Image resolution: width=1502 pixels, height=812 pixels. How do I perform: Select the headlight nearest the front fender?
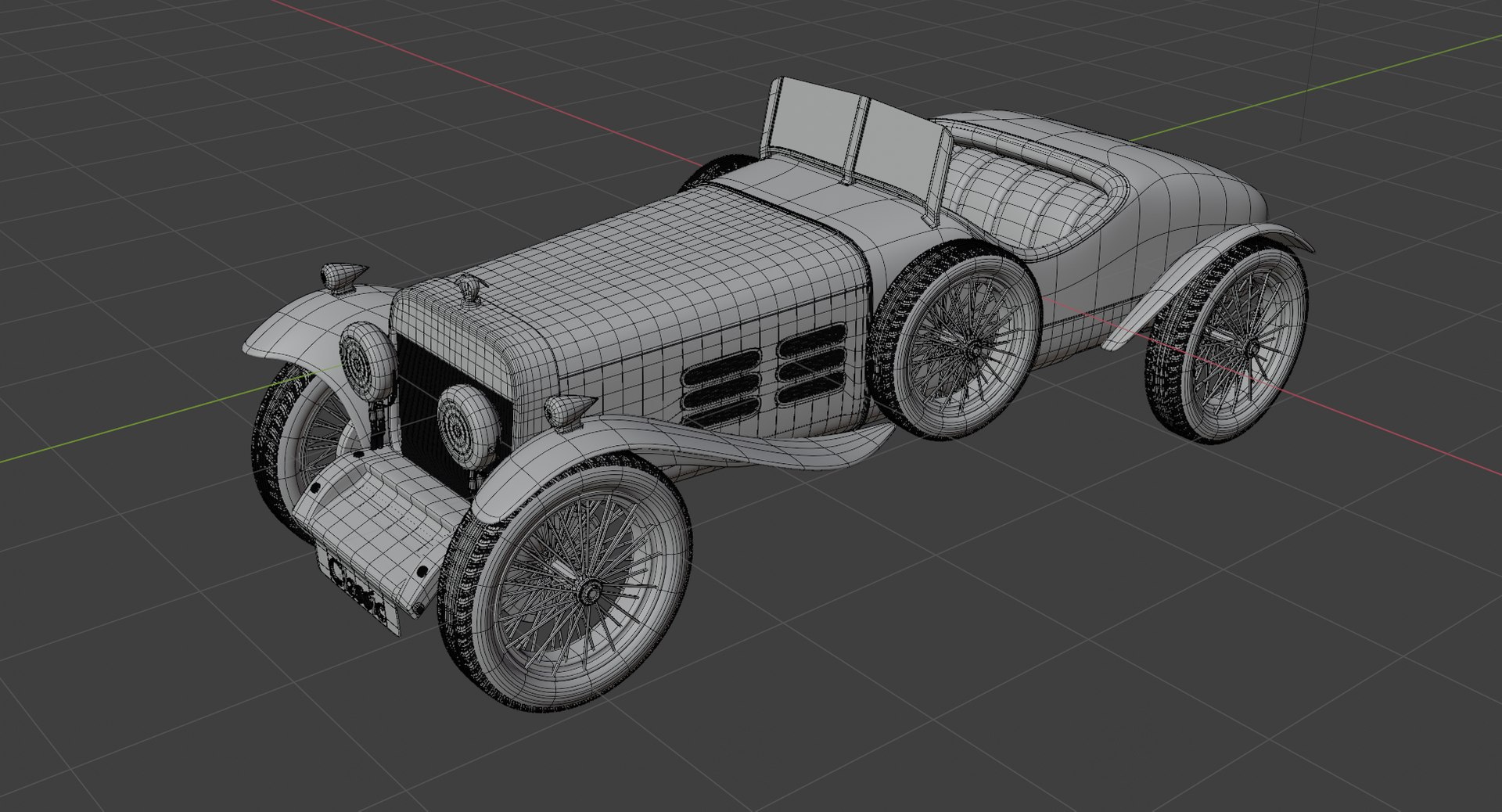point(468,427)
